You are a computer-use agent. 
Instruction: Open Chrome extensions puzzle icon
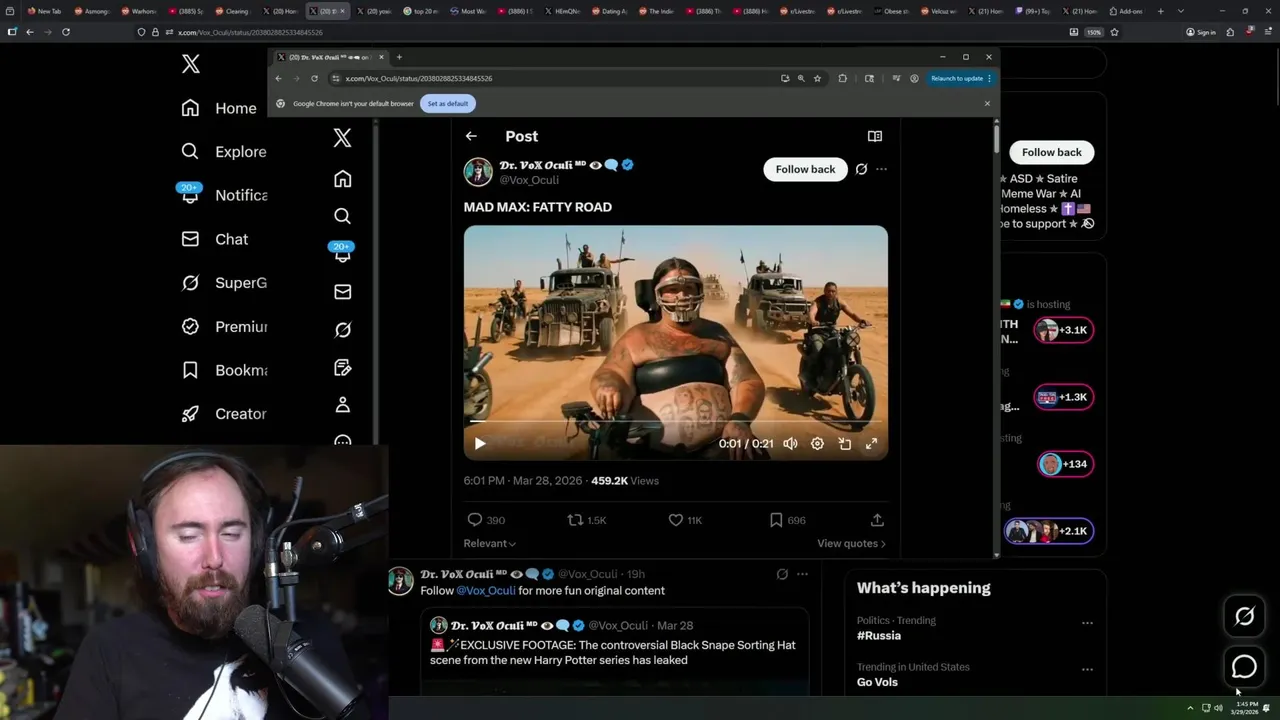842,78
